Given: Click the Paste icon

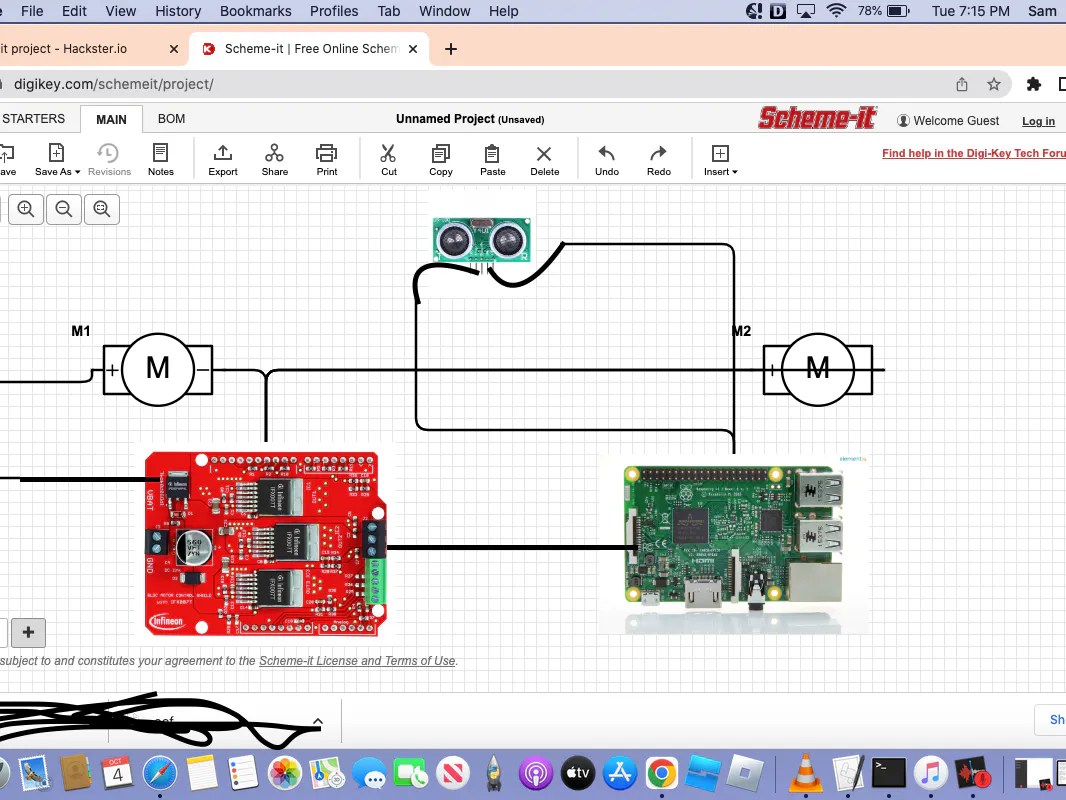Looking at the screenshot, I should (x=492, y=158).
